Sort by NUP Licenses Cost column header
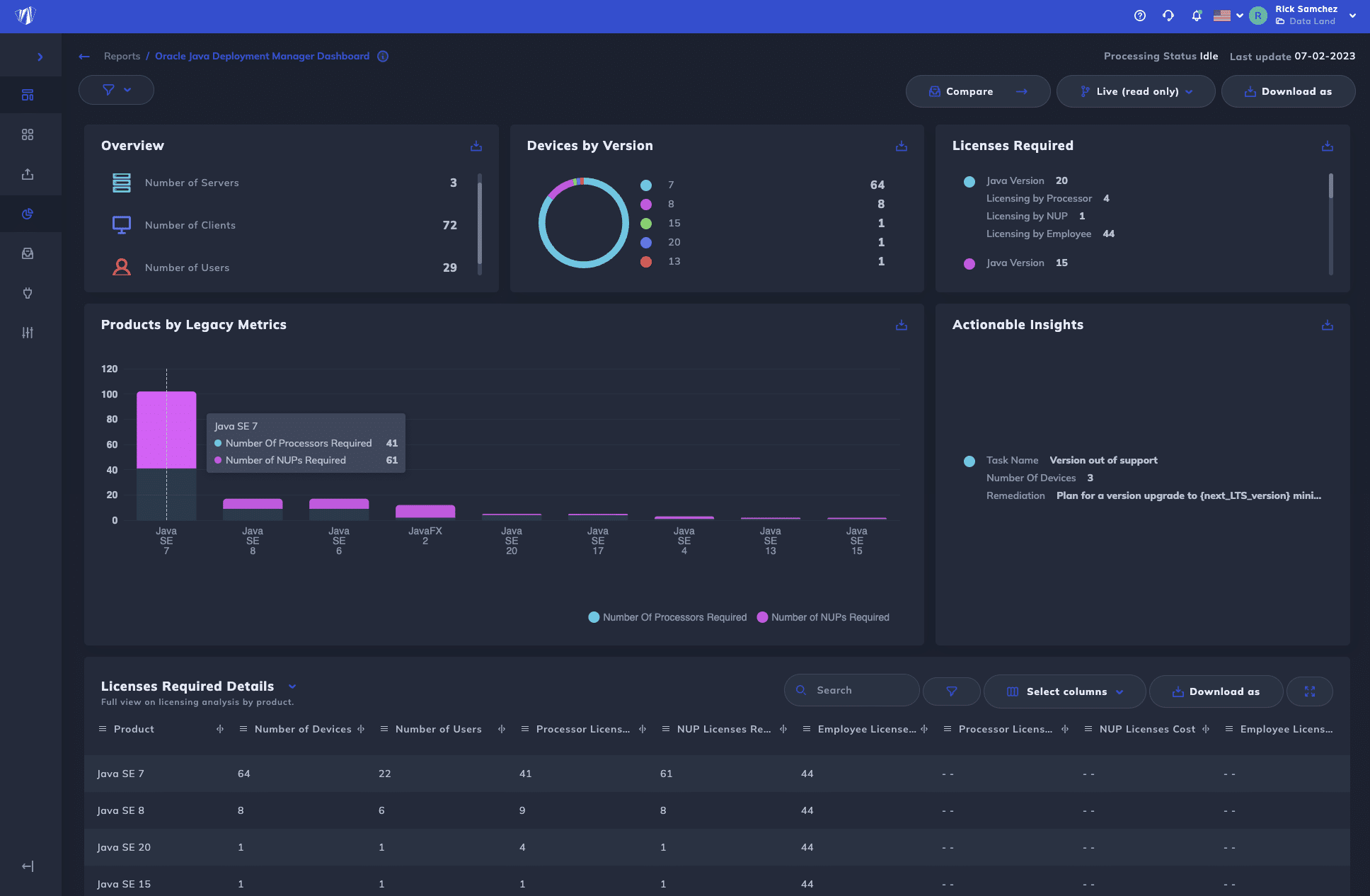The image size is (1370, 896). coord(1147,729)
